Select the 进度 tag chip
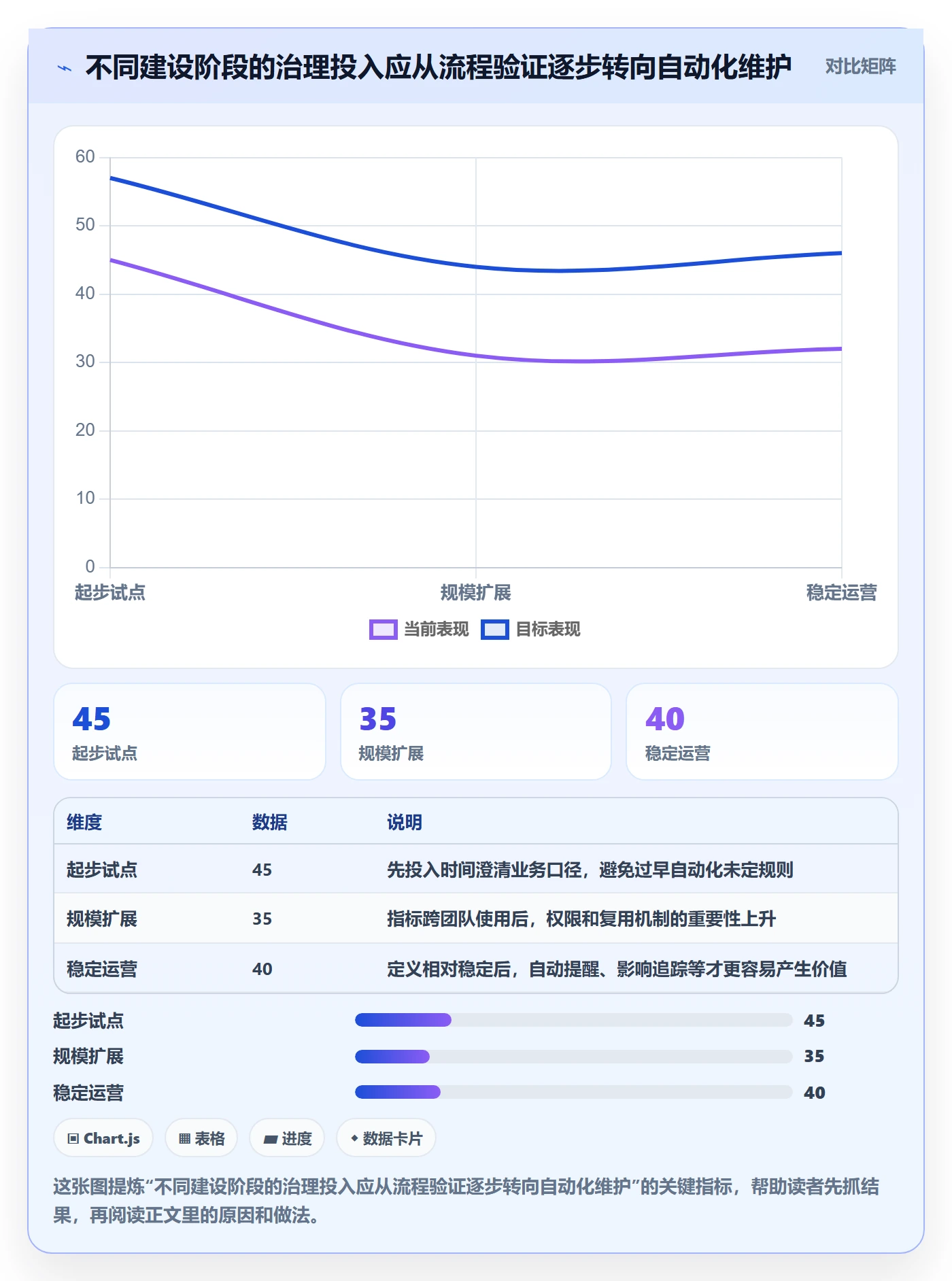 click(x=287, y=1138)
